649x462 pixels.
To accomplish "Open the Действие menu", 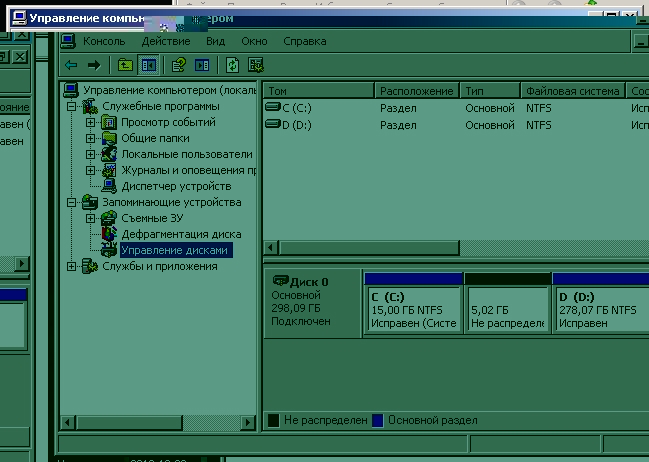I will [165, 41].
